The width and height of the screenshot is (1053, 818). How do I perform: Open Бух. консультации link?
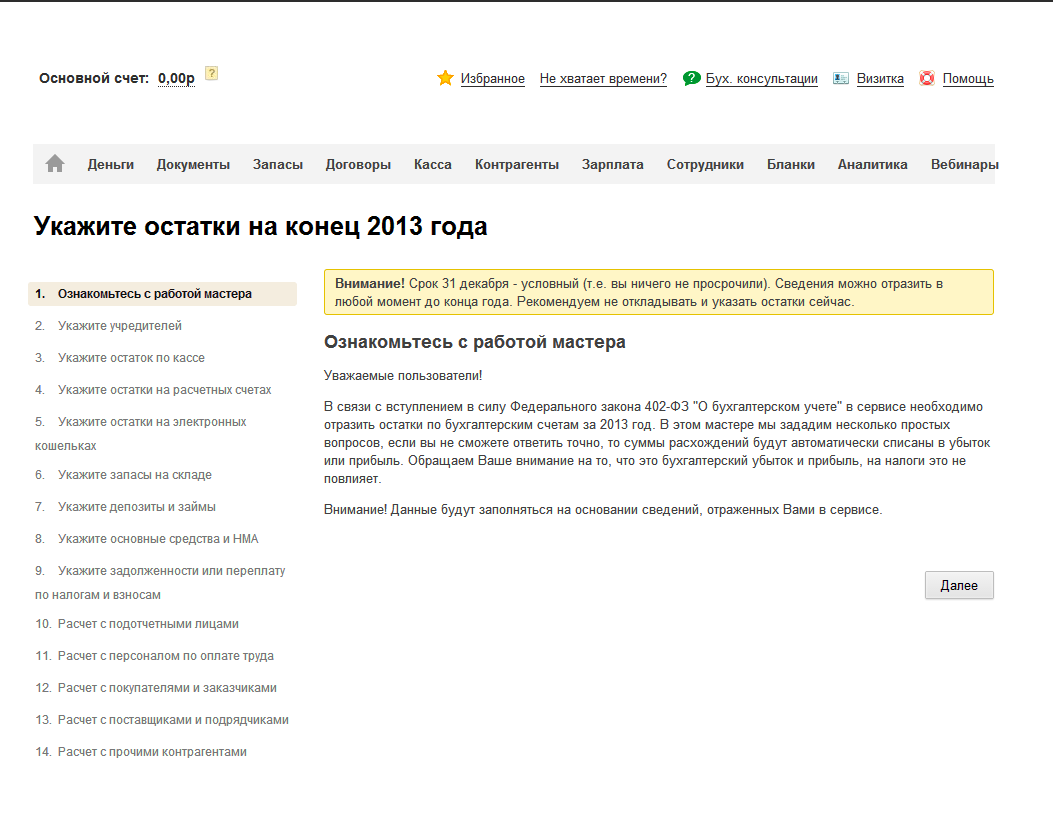coord(762,79)
